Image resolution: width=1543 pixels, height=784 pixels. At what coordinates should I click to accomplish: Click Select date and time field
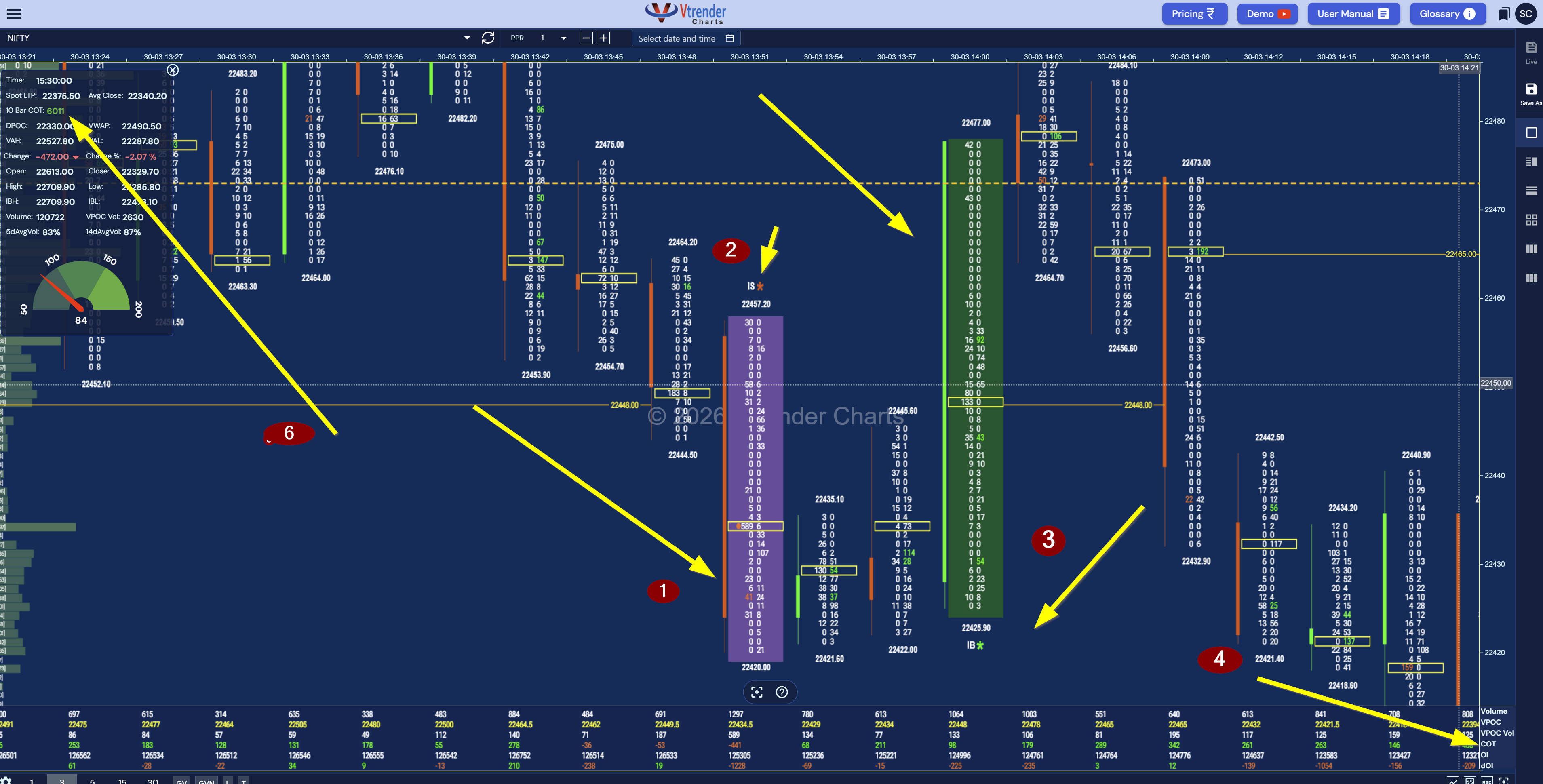coord(686,38)
